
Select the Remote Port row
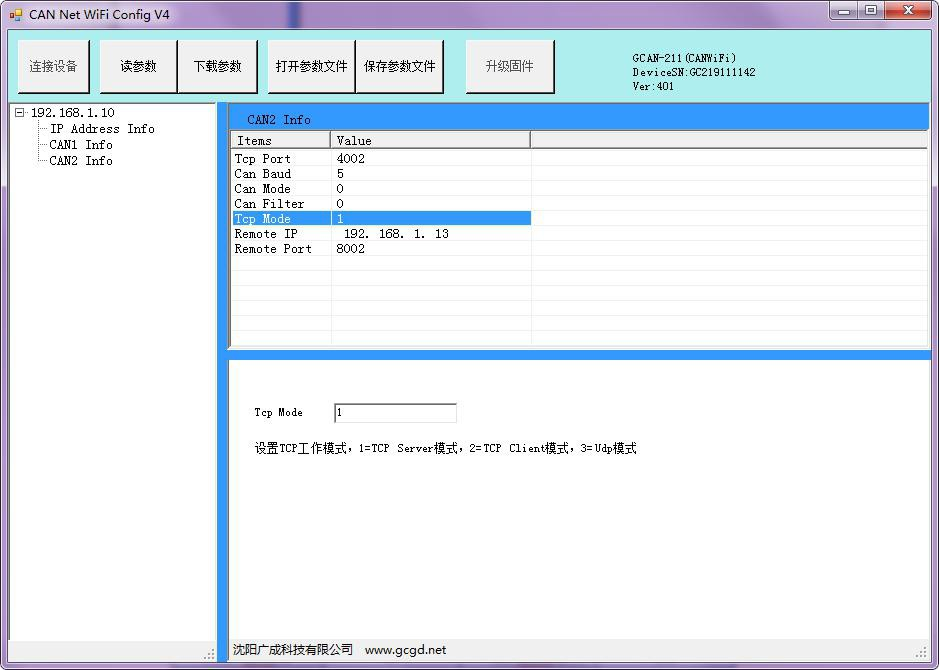point(273,249)
